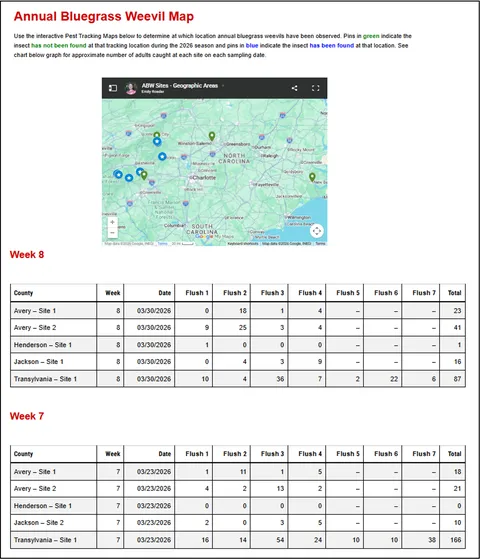This screenshot has height=559, width=480.
Task: Open the ABW Sites - Geographic Areas title
Action: (x=180, y=86)
